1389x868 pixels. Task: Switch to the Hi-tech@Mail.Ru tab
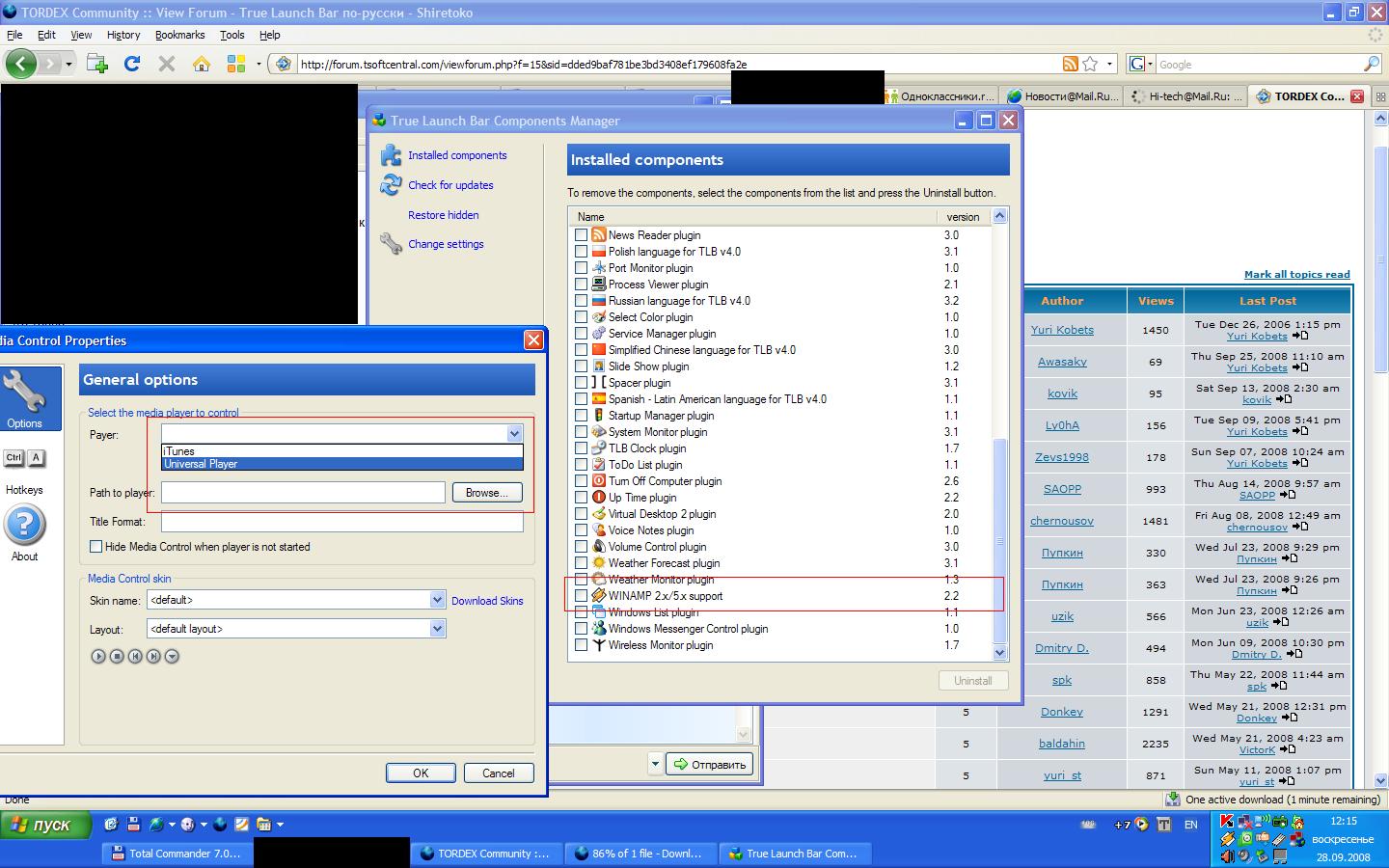click(1187, 96)
